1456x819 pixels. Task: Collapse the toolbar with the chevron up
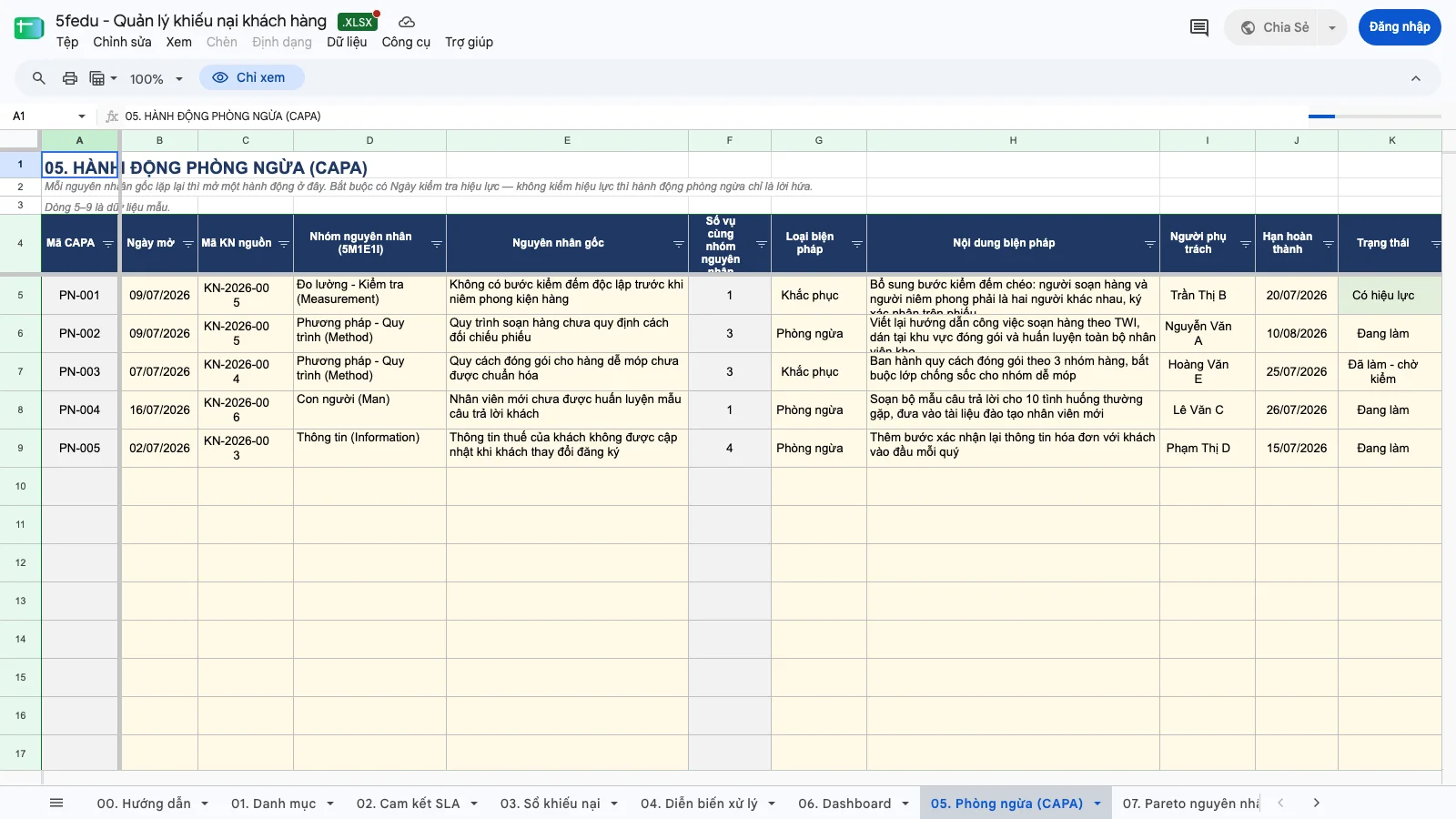pyautogui.click(x=1416, y=78)
